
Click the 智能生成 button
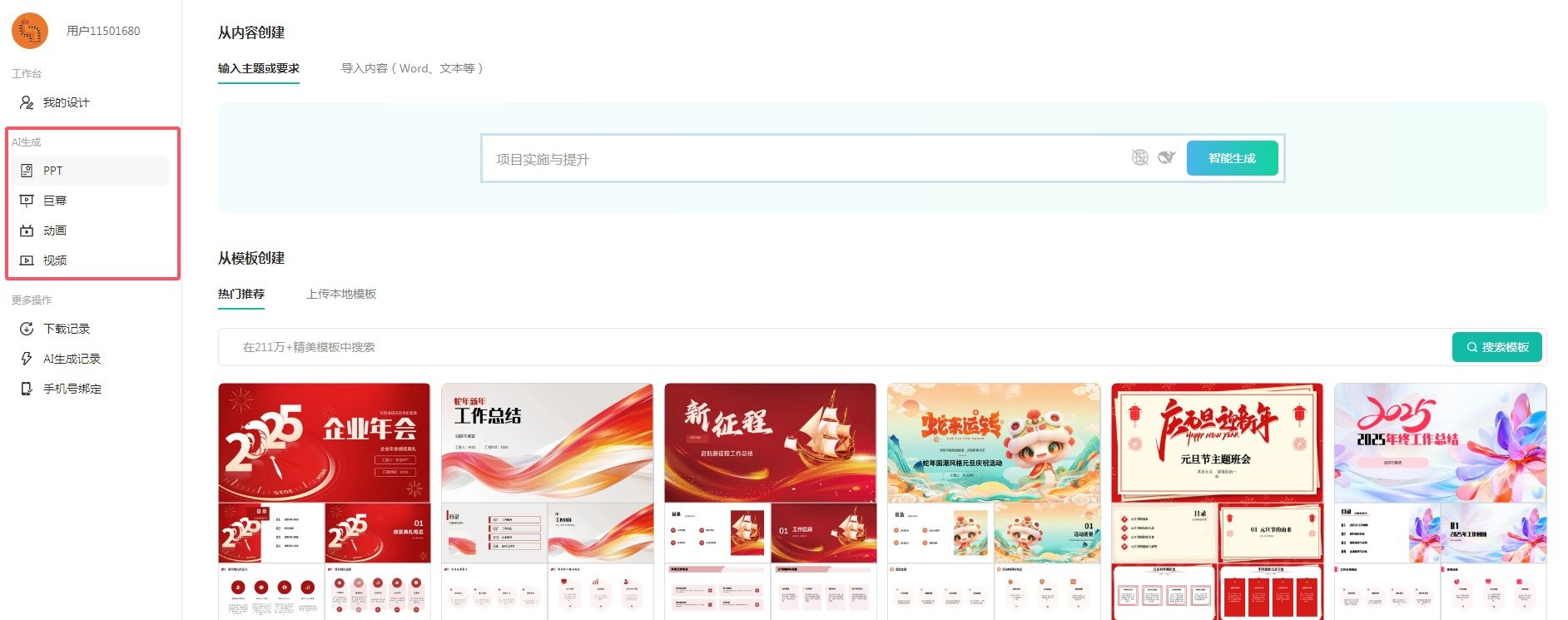point(1232,158)
